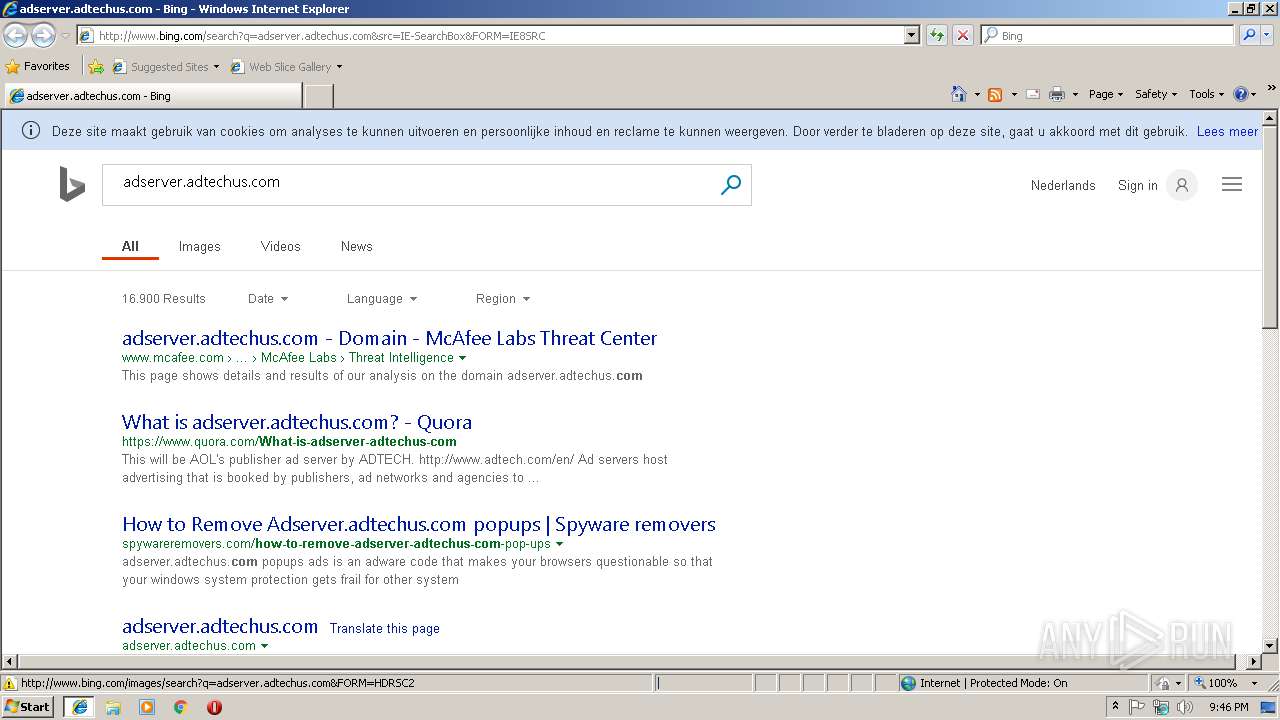
Task: Click the Print icon
Action: tap(1057, 94)
